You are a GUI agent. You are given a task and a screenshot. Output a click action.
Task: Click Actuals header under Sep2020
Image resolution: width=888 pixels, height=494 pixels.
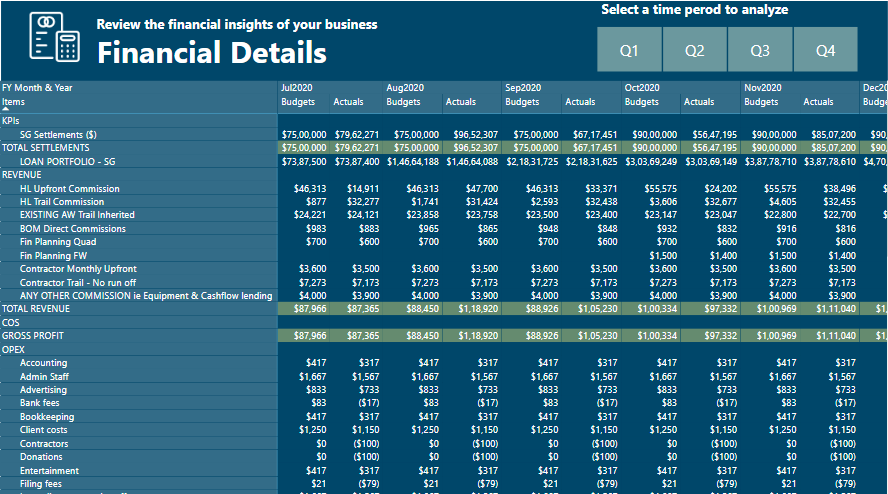[580, 102]
